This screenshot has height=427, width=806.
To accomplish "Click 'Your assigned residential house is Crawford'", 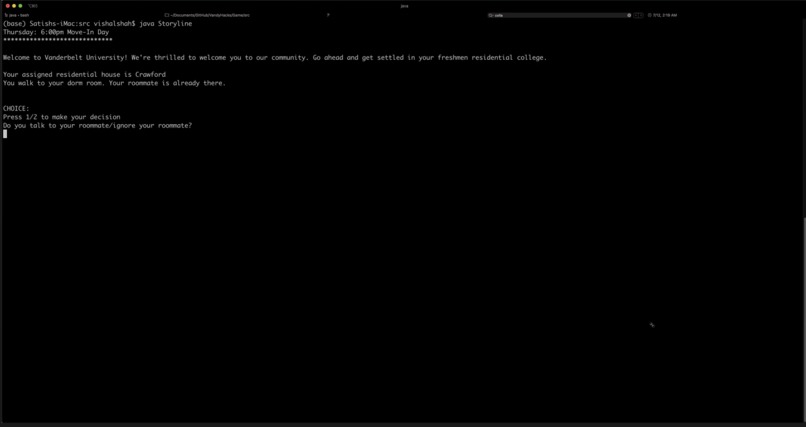I will click(x=84, y=75).
